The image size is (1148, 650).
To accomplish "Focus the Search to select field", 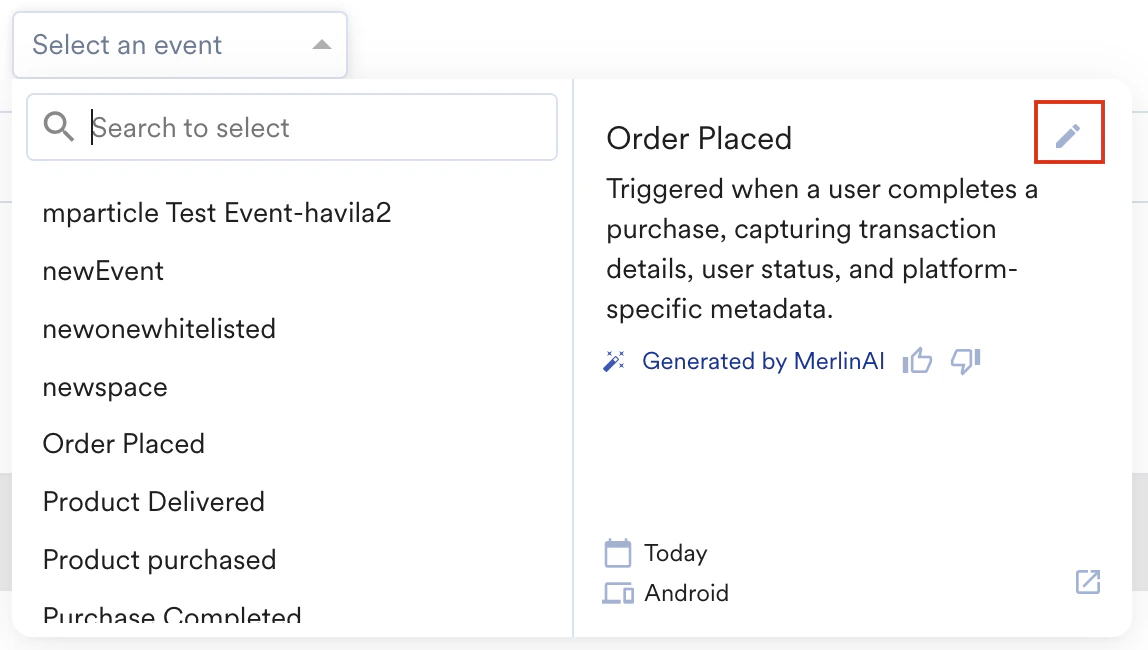I will pyautogui.click(x=318, y=128).
